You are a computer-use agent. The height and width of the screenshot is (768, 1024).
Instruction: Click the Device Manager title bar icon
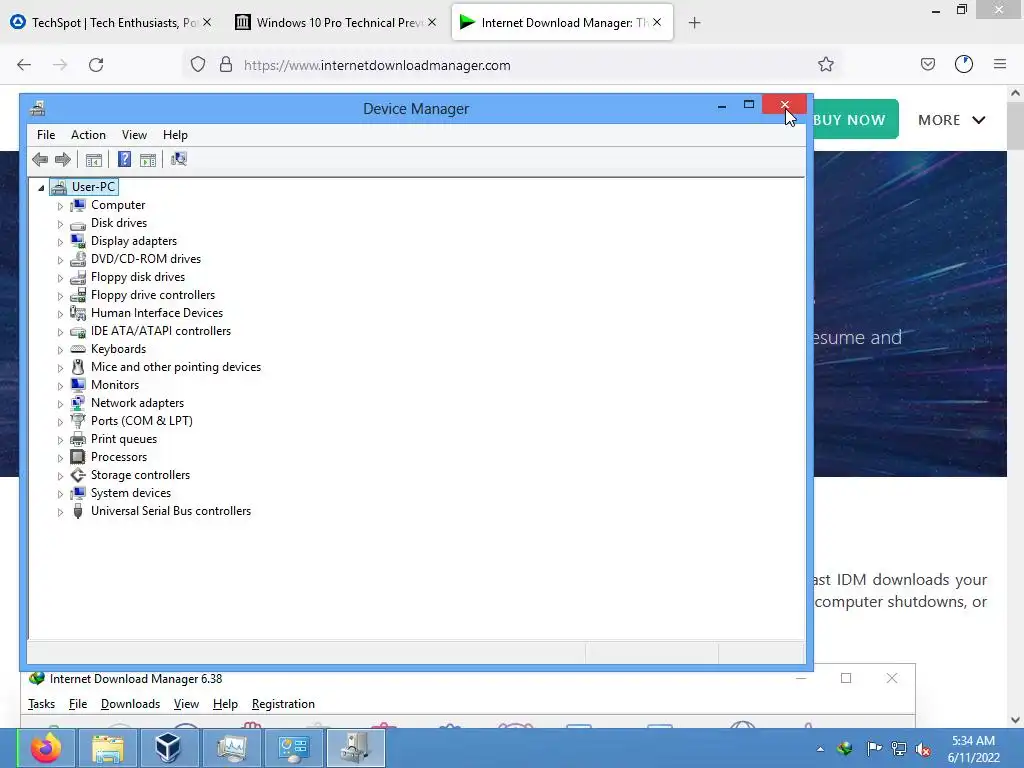[38, 108]
